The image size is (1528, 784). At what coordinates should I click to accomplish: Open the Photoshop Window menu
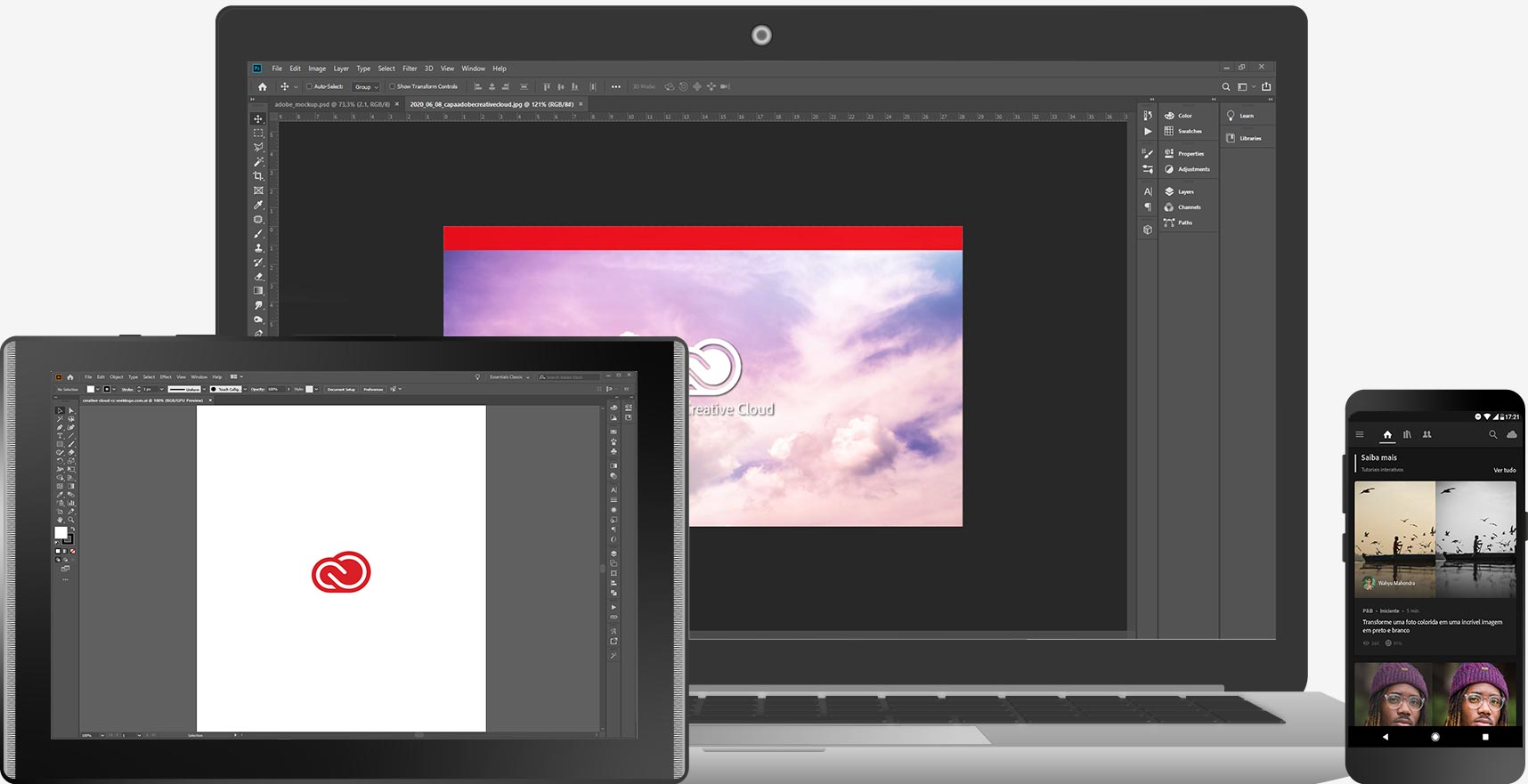pyautogui.click(x=473, y=69)
